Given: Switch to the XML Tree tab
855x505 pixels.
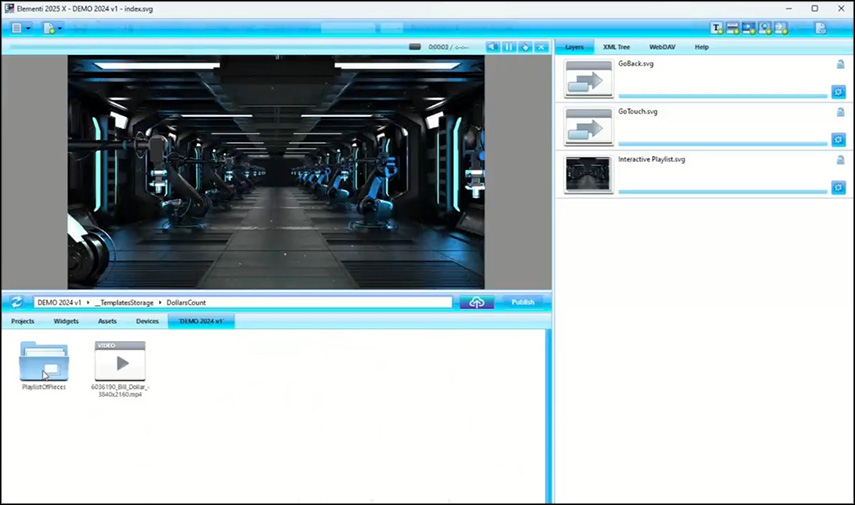Looking at the screenshot, I should 616,47.
